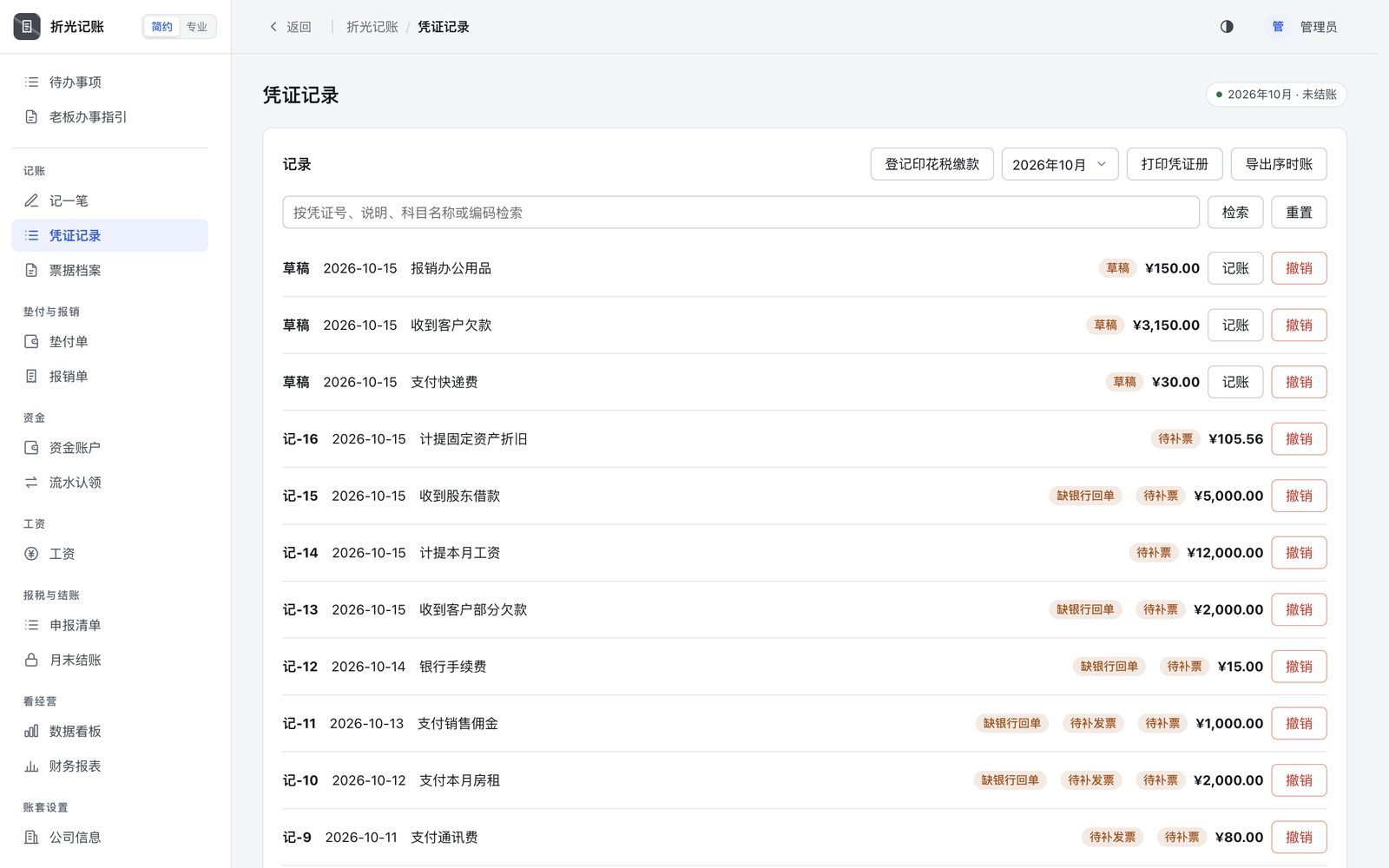Click the 垫付单 wallet icon
Image resolution: width=1389 pixels, height=868 pixels.
click(31, 342)
